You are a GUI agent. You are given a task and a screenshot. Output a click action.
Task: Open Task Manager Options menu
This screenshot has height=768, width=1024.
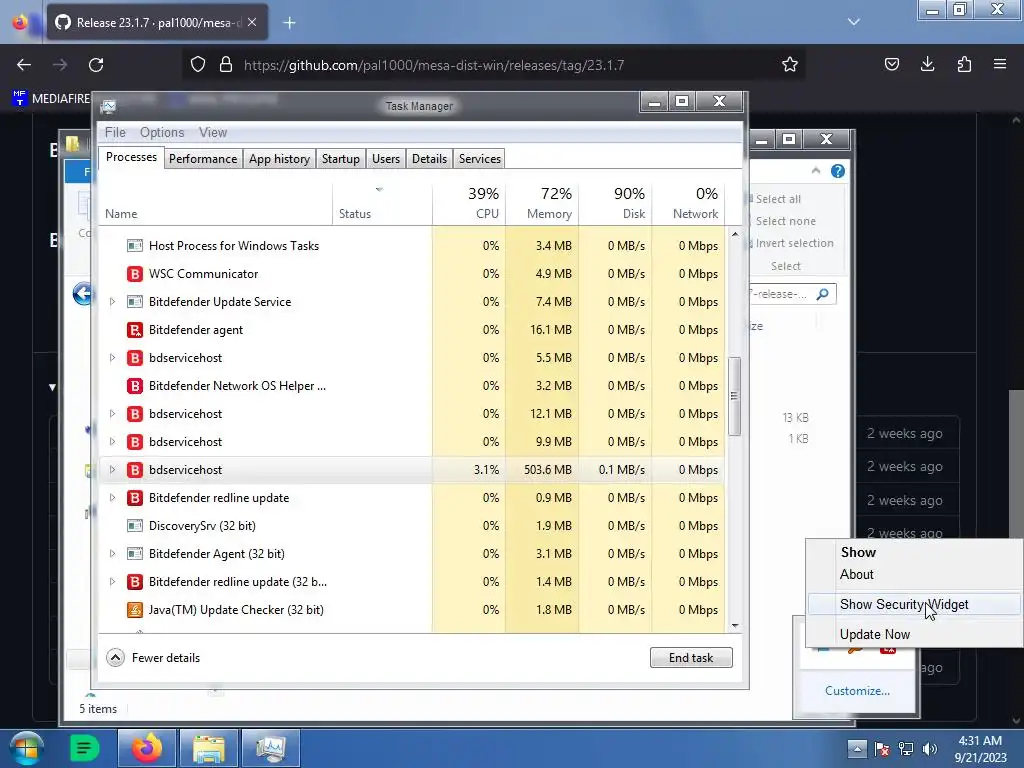pos(162,133)
